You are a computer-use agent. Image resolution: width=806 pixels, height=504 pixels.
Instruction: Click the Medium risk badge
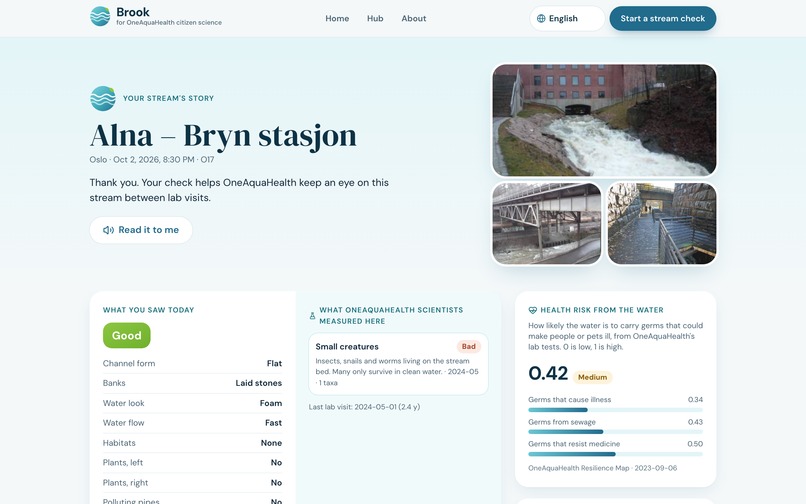click(x=592, y=377)
